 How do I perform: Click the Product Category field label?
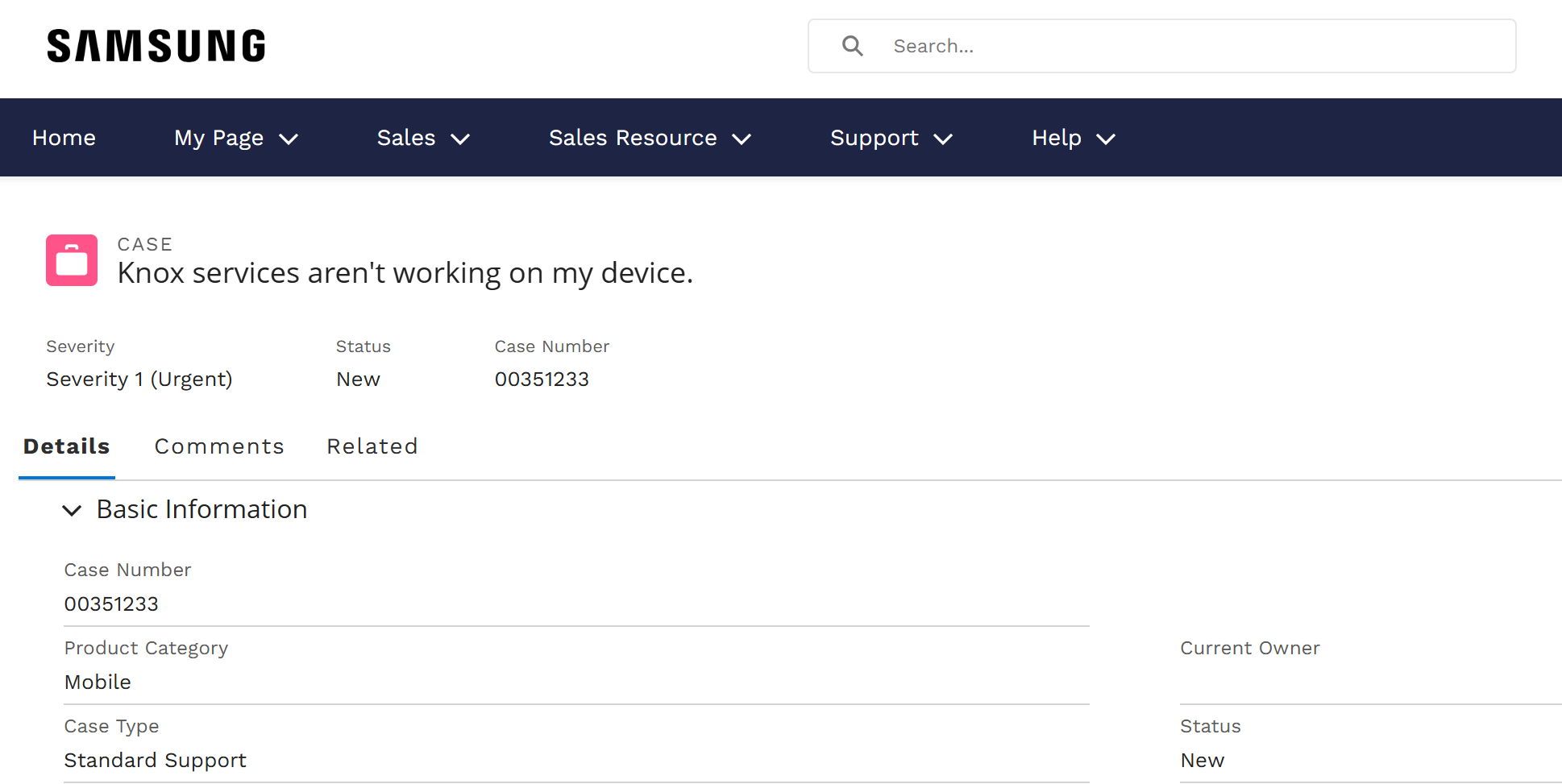pyautogui.click(x=146, y=649)
